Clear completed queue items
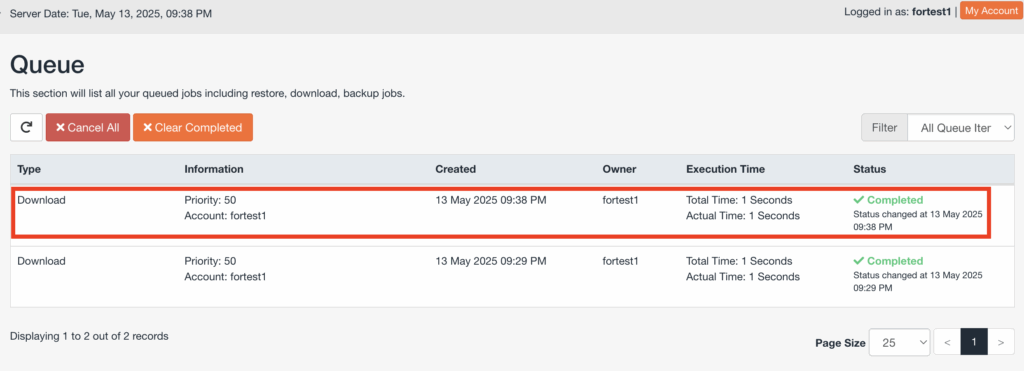 pos(193,127)
